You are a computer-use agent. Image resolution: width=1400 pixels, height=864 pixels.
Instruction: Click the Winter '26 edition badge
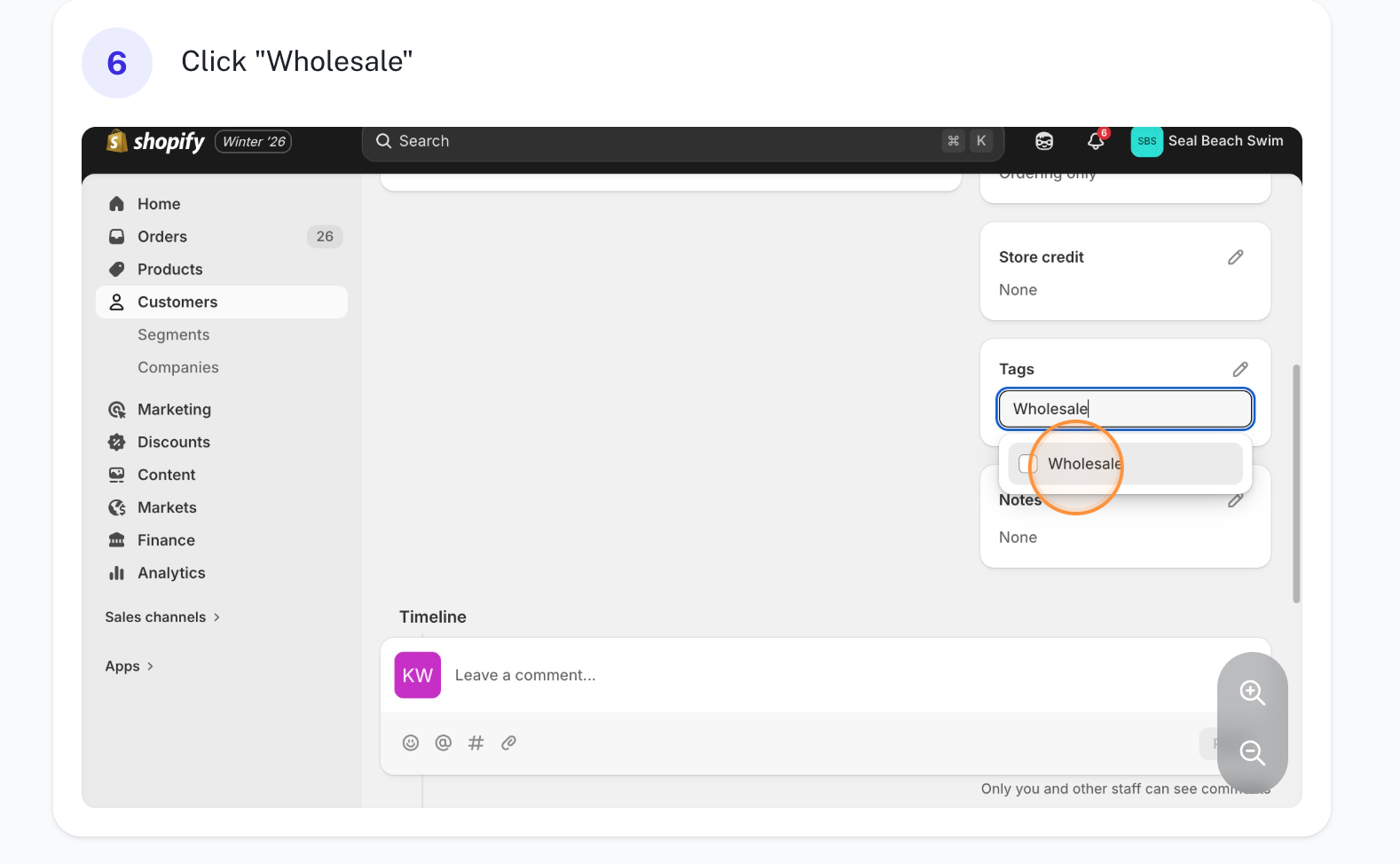click(x=254, y=142)
